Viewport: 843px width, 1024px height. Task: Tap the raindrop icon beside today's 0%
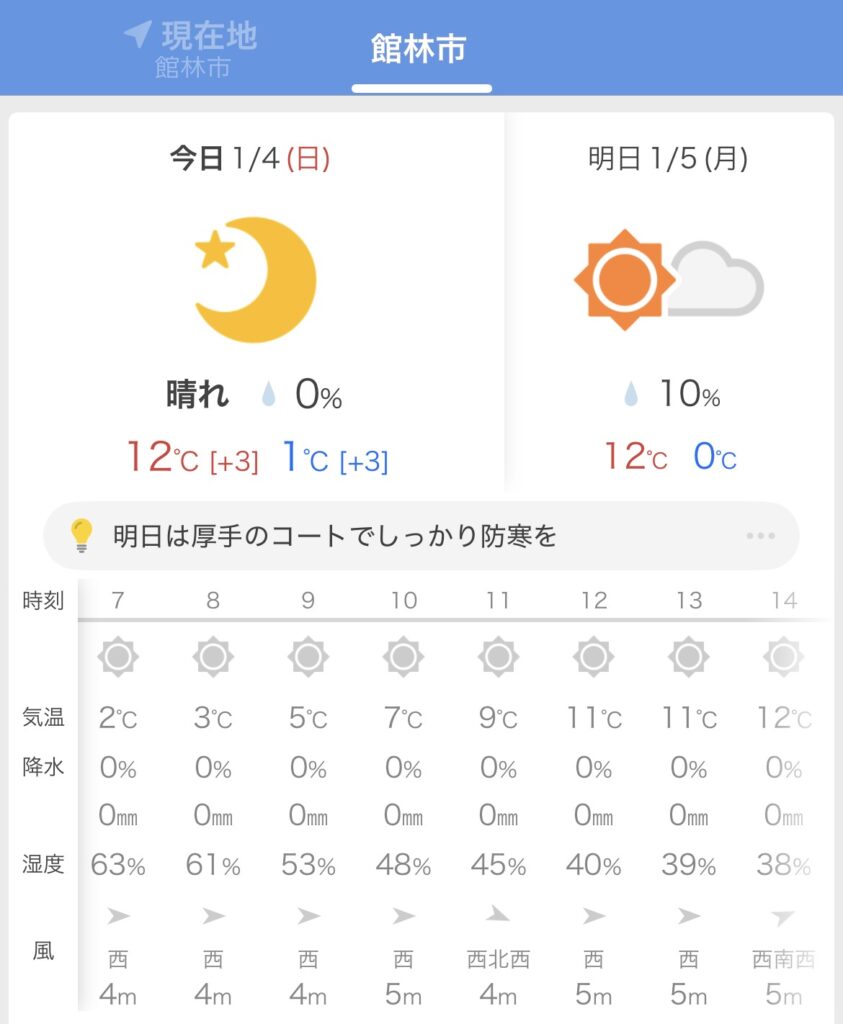268,396
